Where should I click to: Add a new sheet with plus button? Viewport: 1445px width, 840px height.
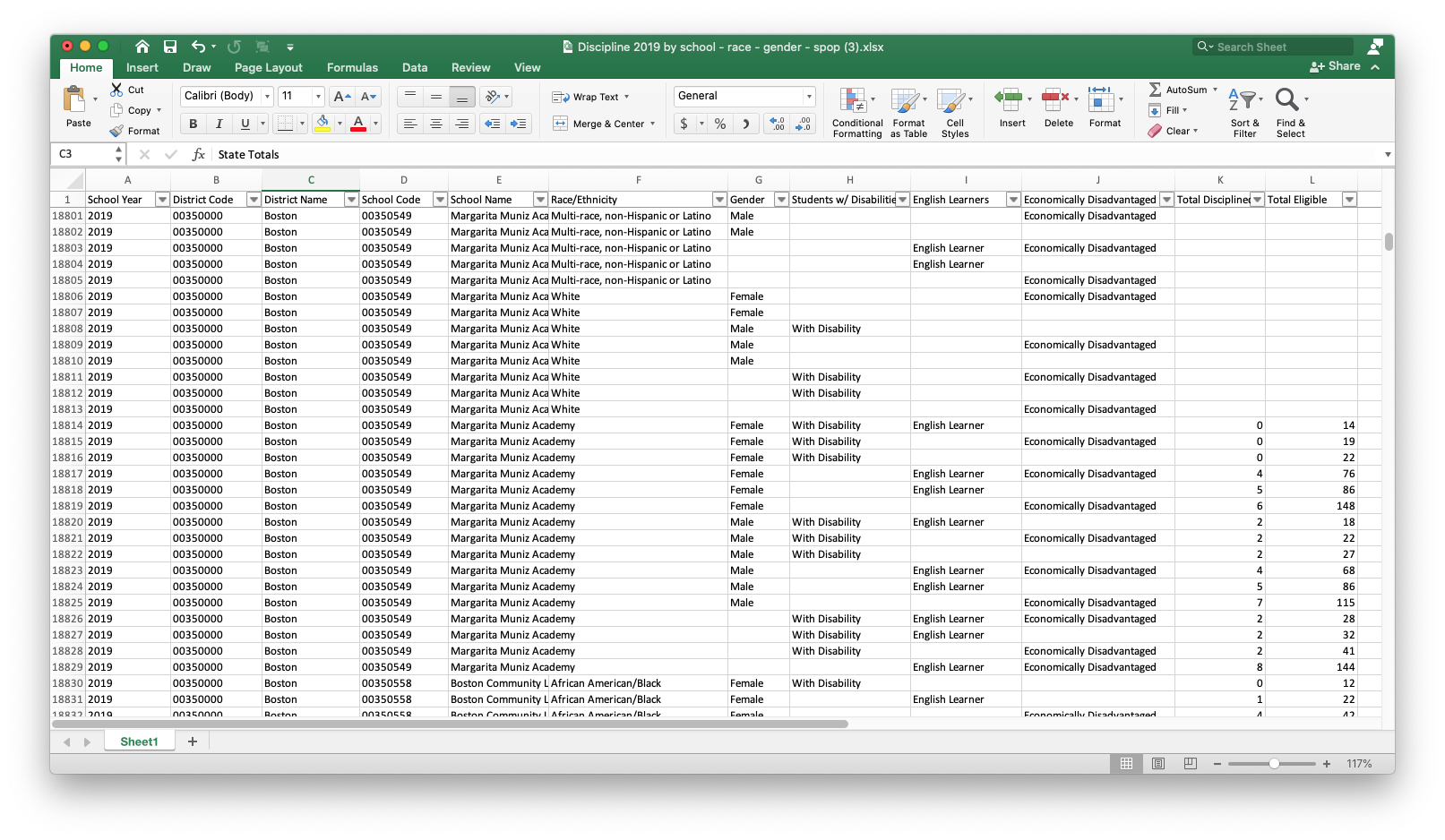[192, 741]
